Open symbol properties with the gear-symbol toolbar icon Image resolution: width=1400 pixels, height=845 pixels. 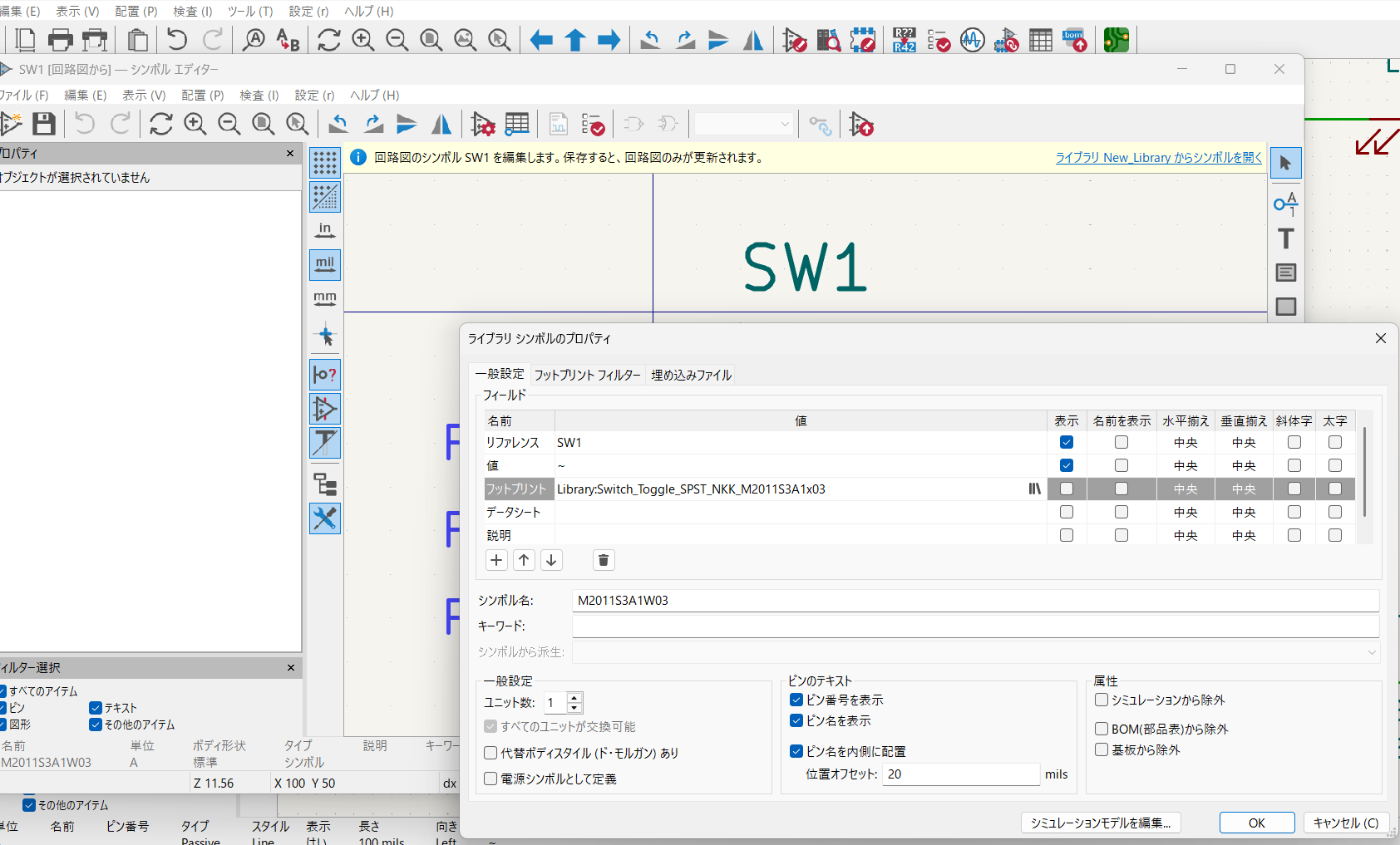[483, 124]
